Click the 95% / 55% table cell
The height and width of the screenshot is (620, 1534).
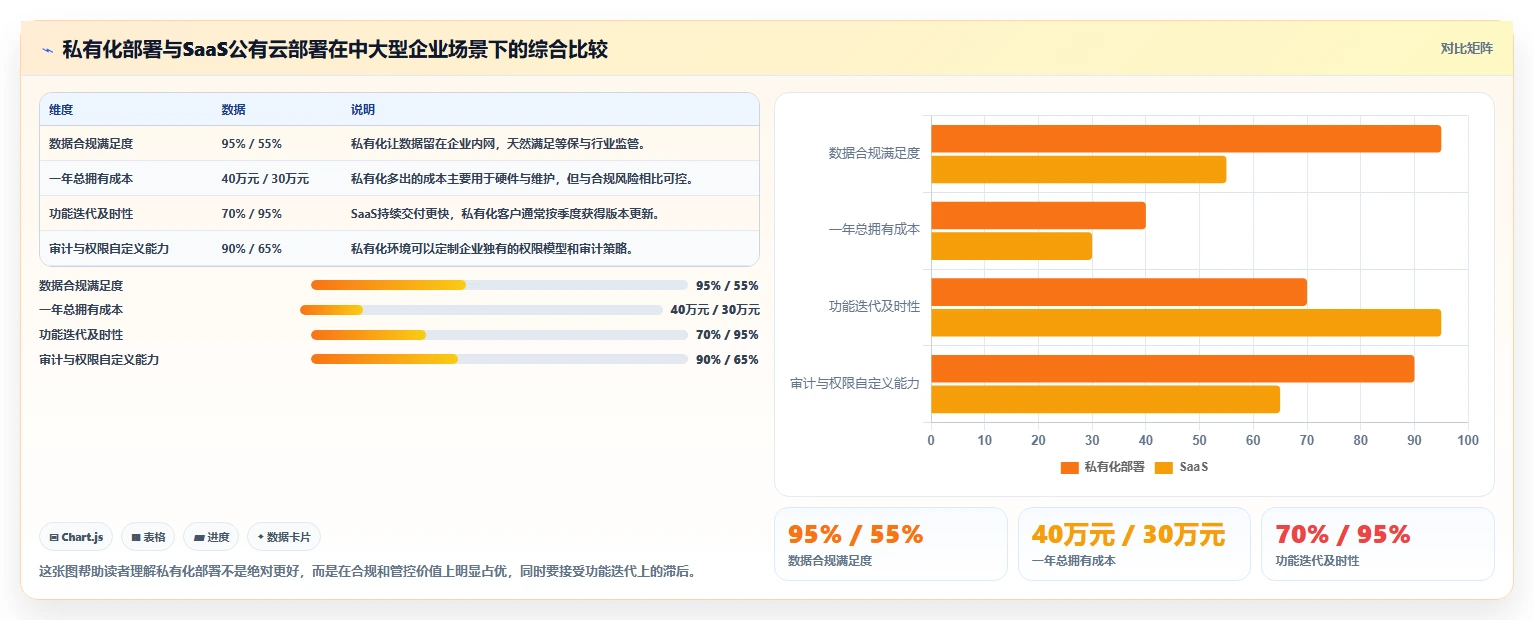coord(251,144)
